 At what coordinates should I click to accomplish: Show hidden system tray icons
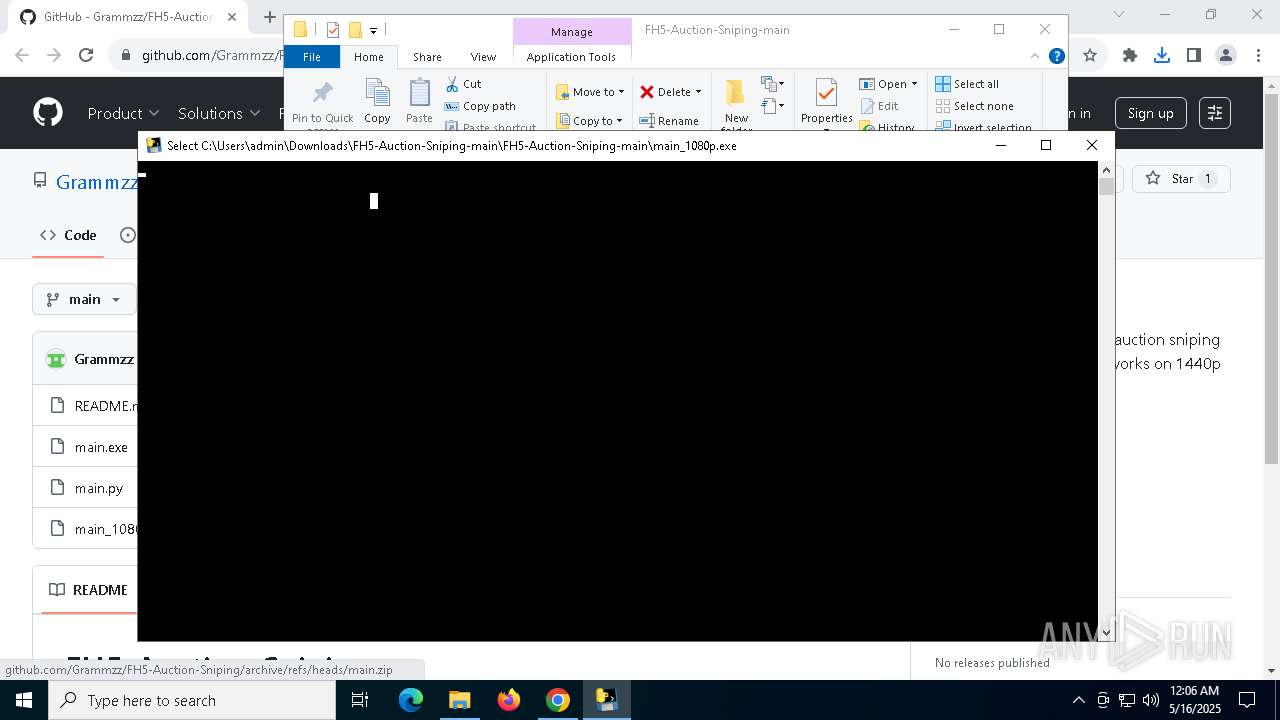[1078, 700]
